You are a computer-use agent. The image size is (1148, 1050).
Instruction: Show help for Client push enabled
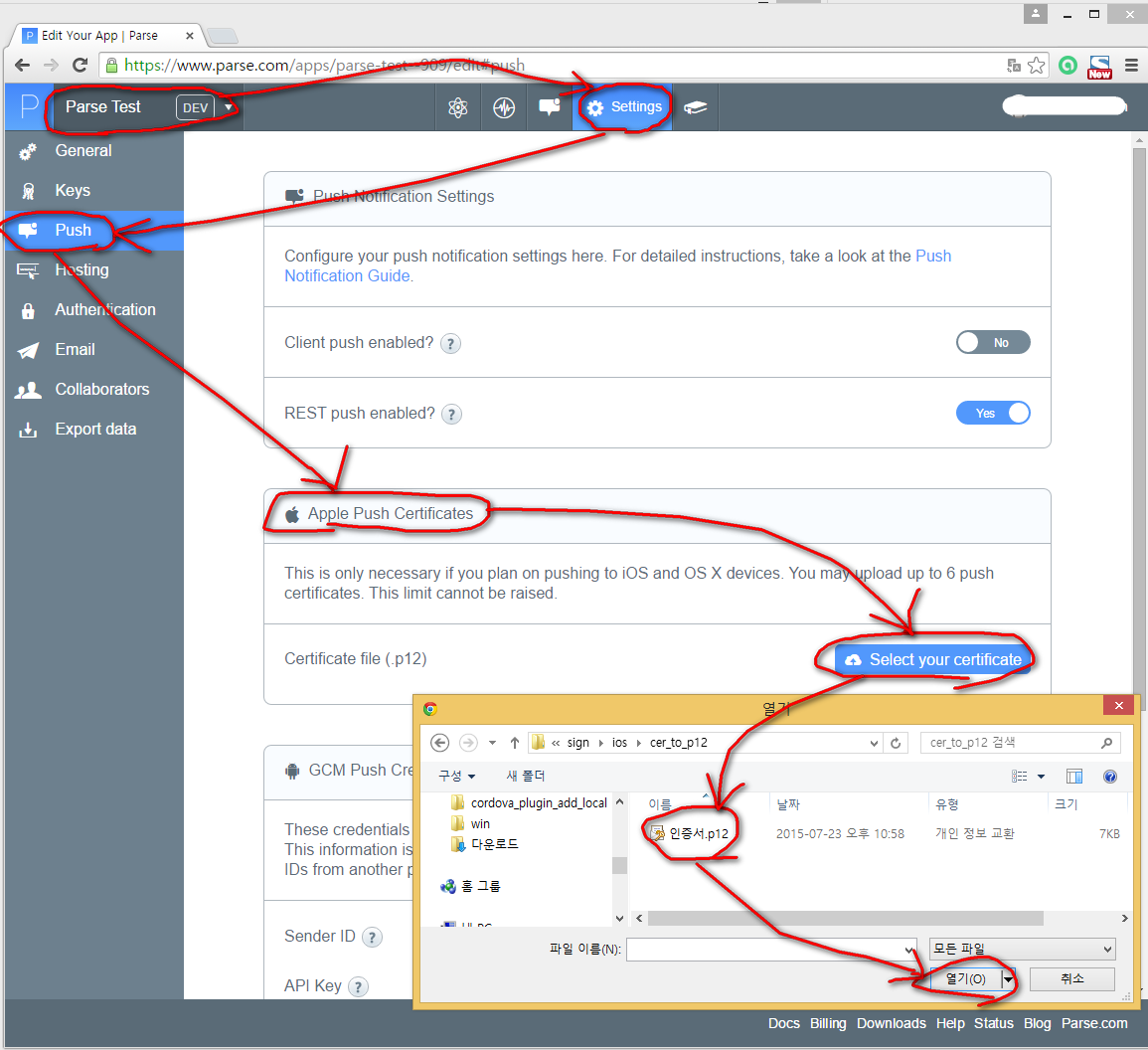(451, 343)
